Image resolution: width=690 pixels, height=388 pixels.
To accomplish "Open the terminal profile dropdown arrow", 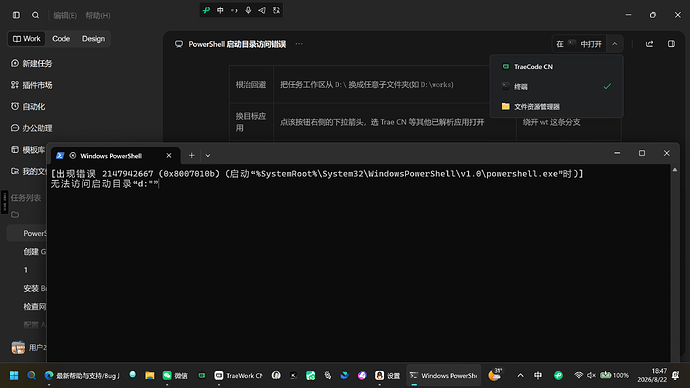I will (x=208, y=155).
